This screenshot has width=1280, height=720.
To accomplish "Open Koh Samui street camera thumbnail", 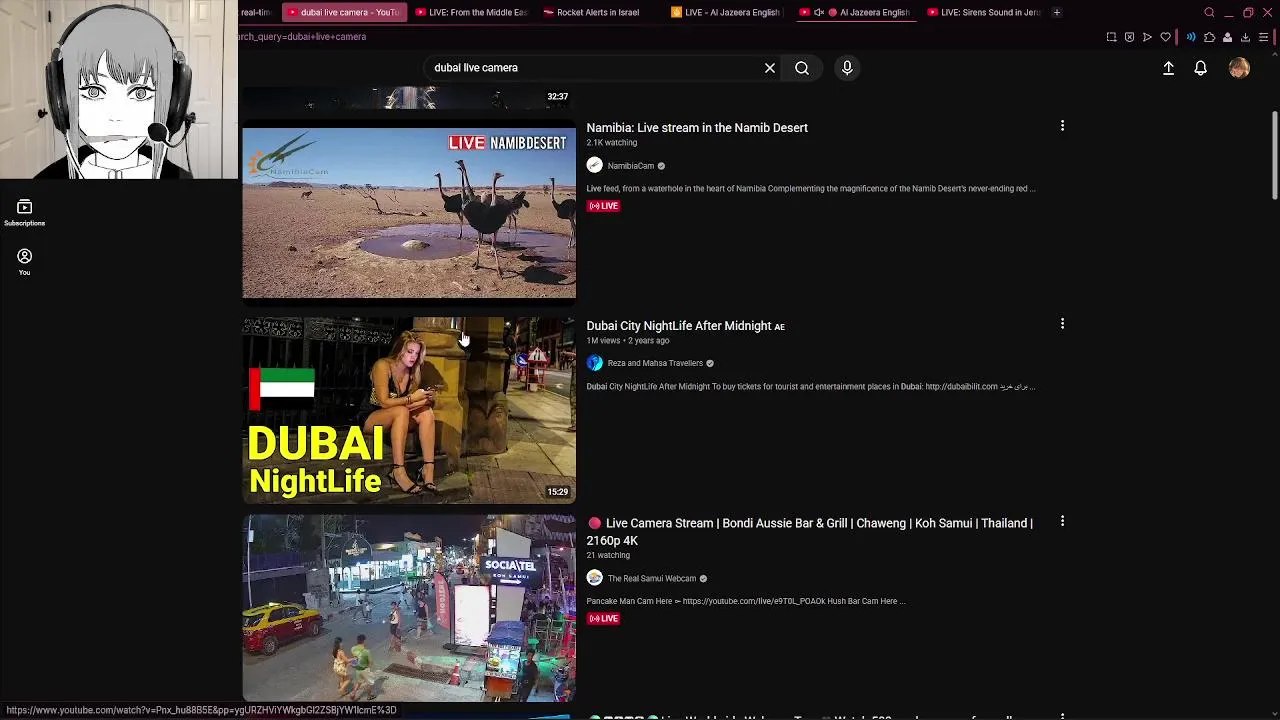I will pyautogui.click(x=409, y=608).
